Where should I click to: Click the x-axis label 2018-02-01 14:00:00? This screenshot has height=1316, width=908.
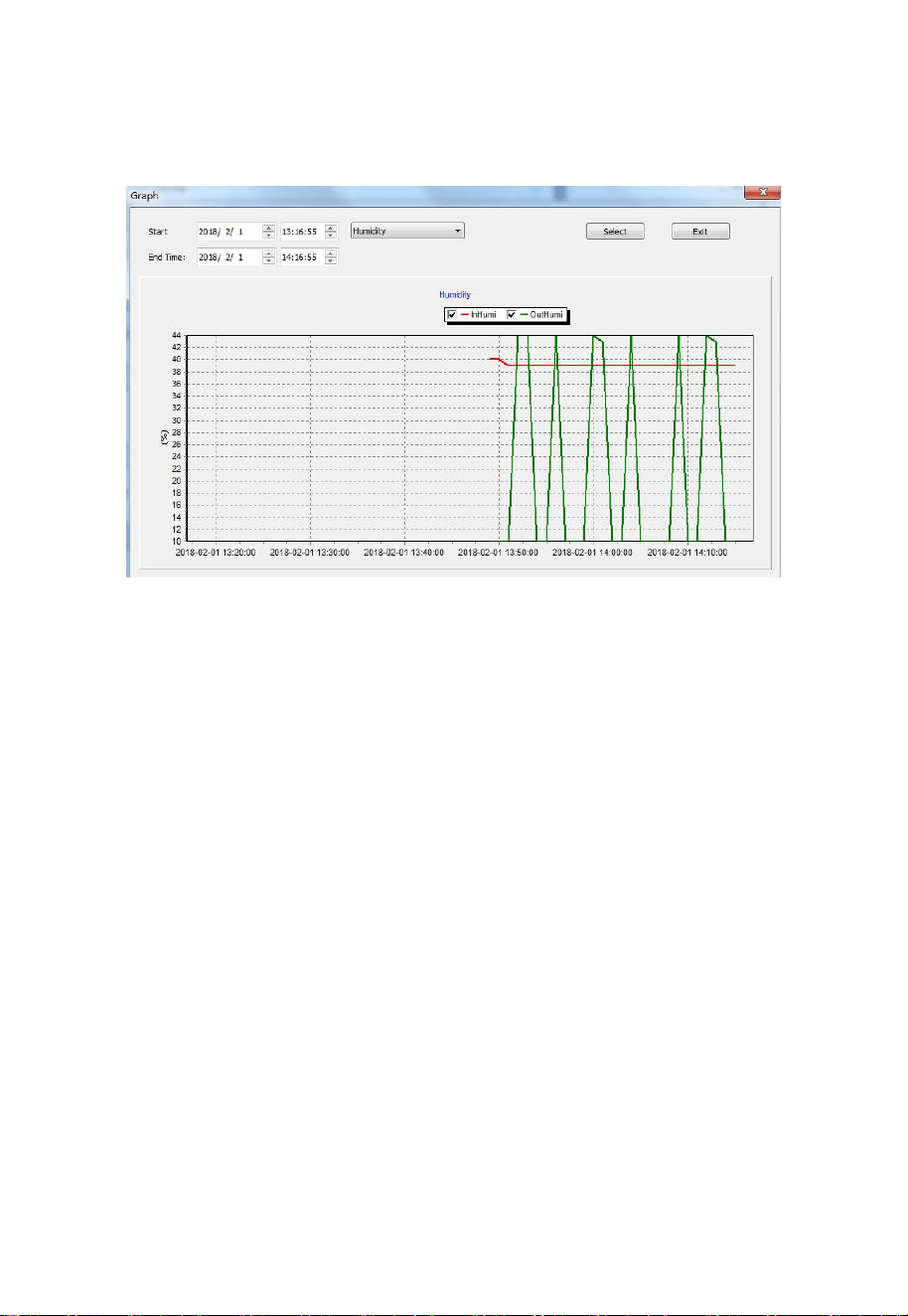(593, 552)
